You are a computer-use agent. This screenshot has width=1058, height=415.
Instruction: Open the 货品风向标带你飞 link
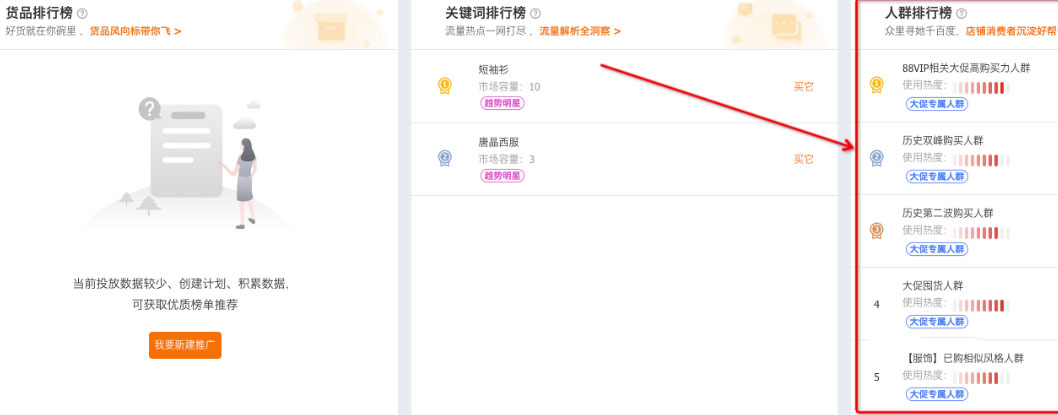pos(135,32)
